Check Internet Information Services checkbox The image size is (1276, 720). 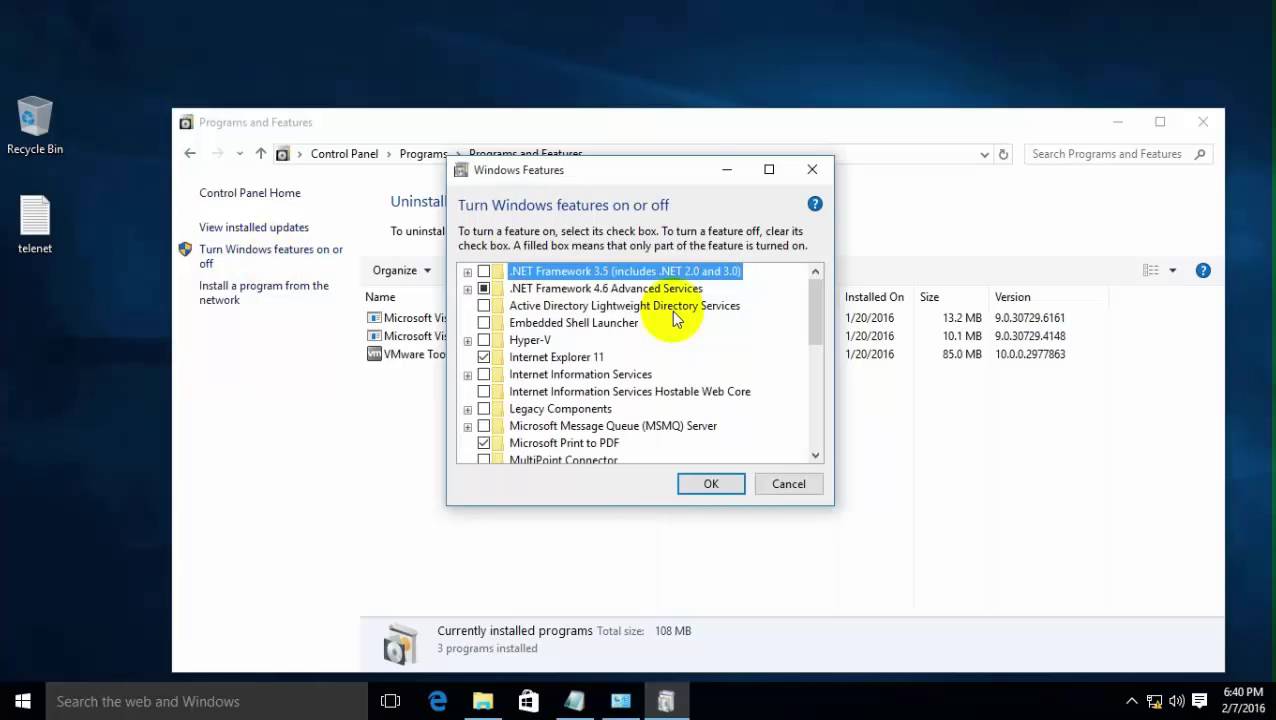(484, 374)
